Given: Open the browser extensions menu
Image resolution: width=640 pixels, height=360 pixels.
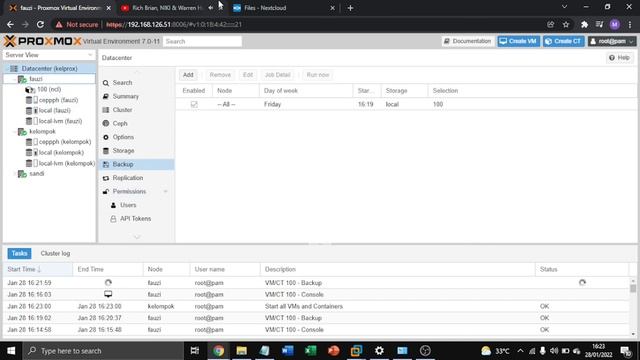Looking at the screenshot, I should coord(584,24).
